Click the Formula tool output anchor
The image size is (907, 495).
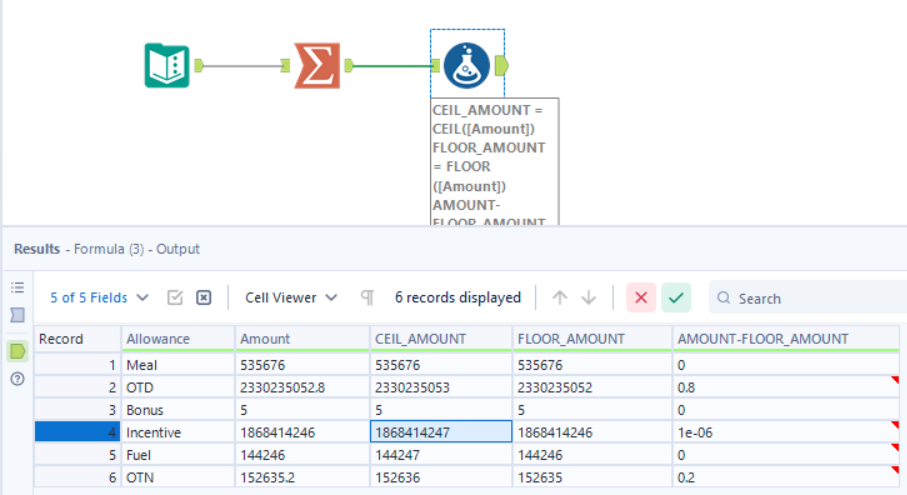502,65
